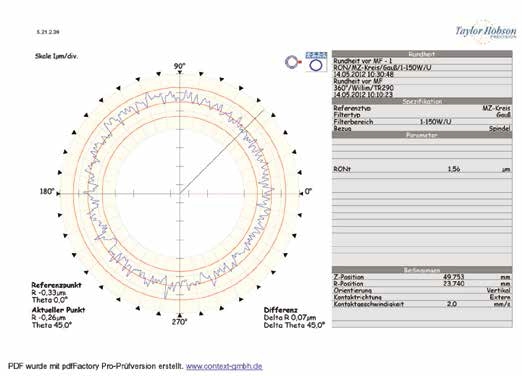Click the RONt value row
The width and height of the screenshot is (522, 376).
pos(422,169)
